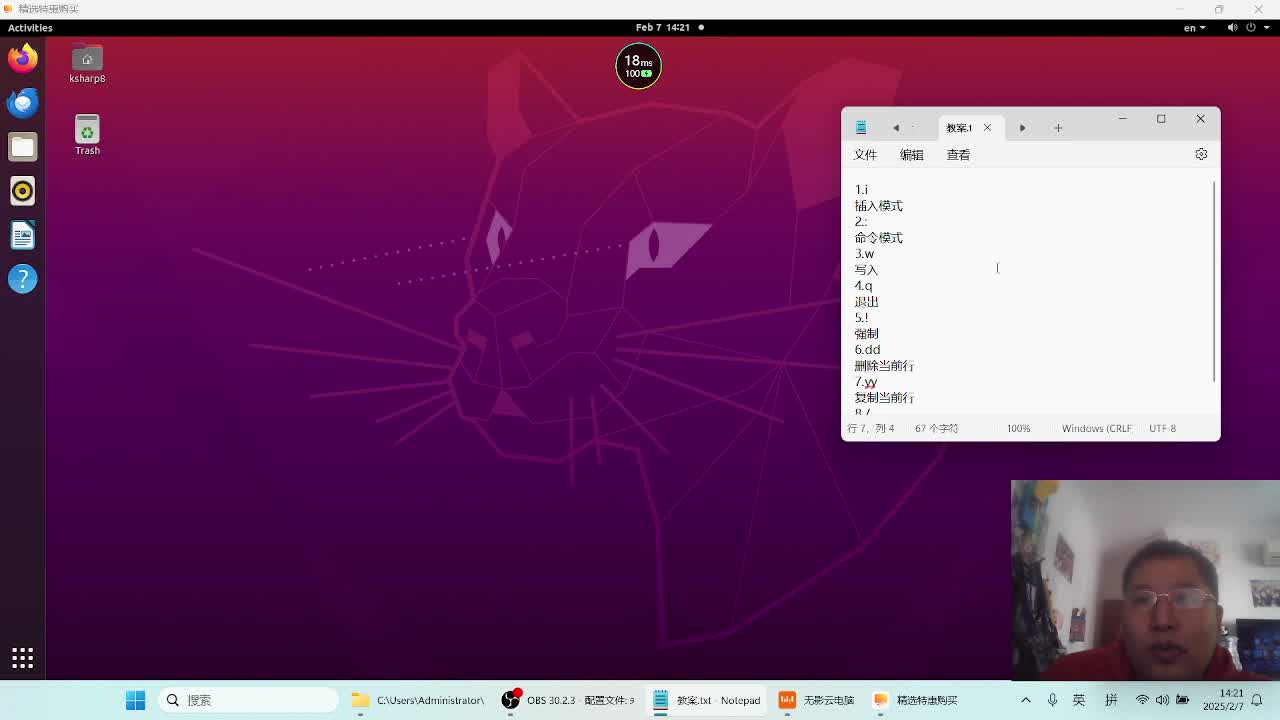Click the line '命令模式' in Notepad
This screenshot has width=1280, height=720.
[x=878, y=237]
